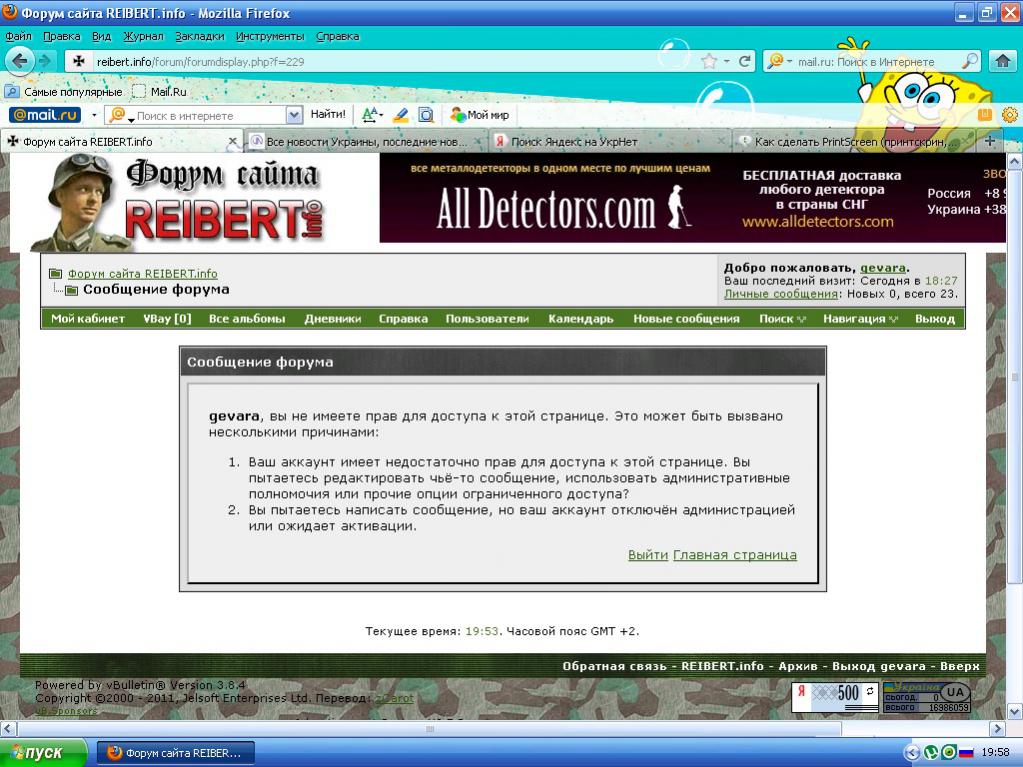Viewport: 1023px width, 767px height.
Task: Click the orange bookmark icon near gear
Action: coord(985,115)
